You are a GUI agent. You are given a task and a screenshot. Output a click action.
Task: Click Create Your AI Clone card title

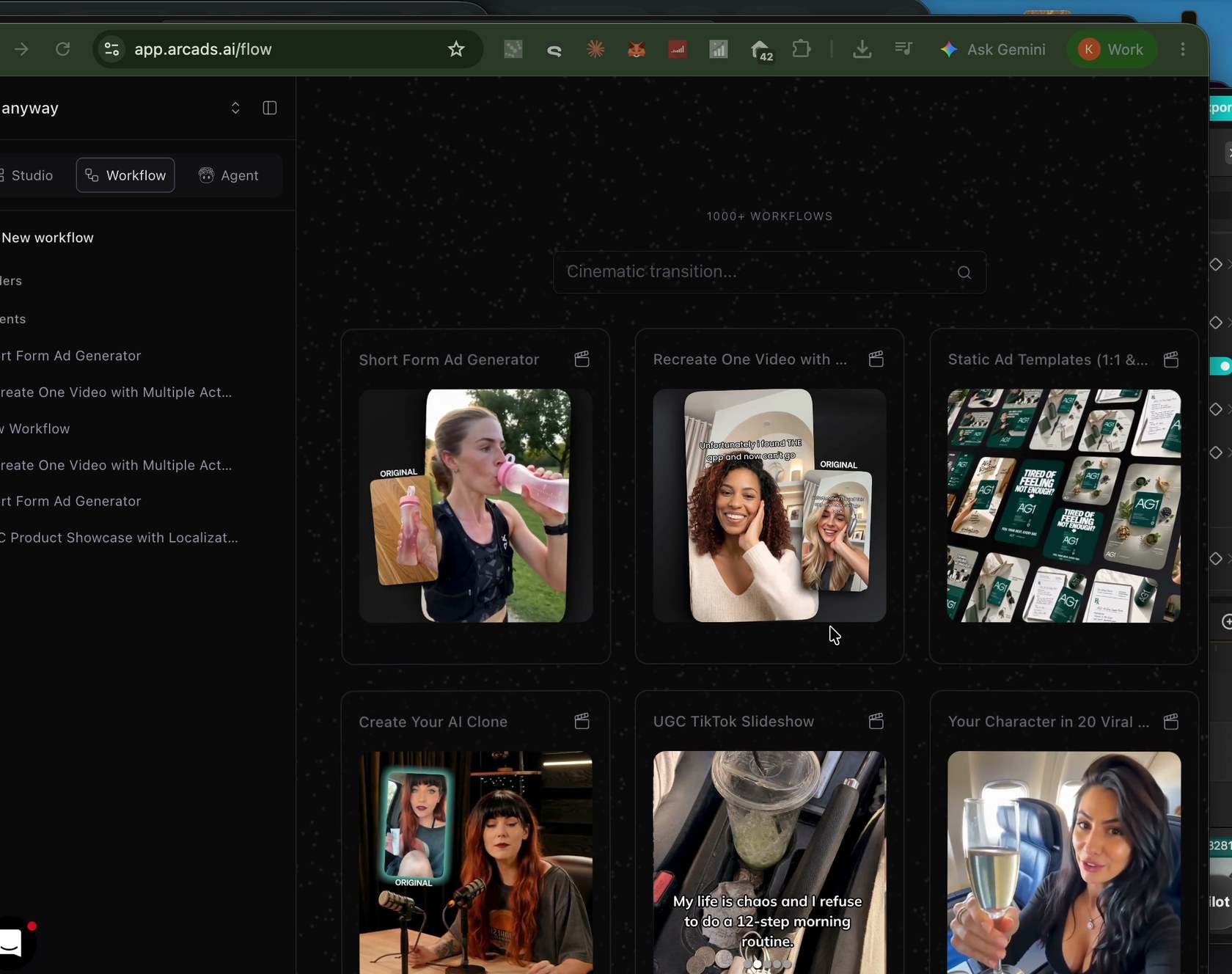click(433, 722)
